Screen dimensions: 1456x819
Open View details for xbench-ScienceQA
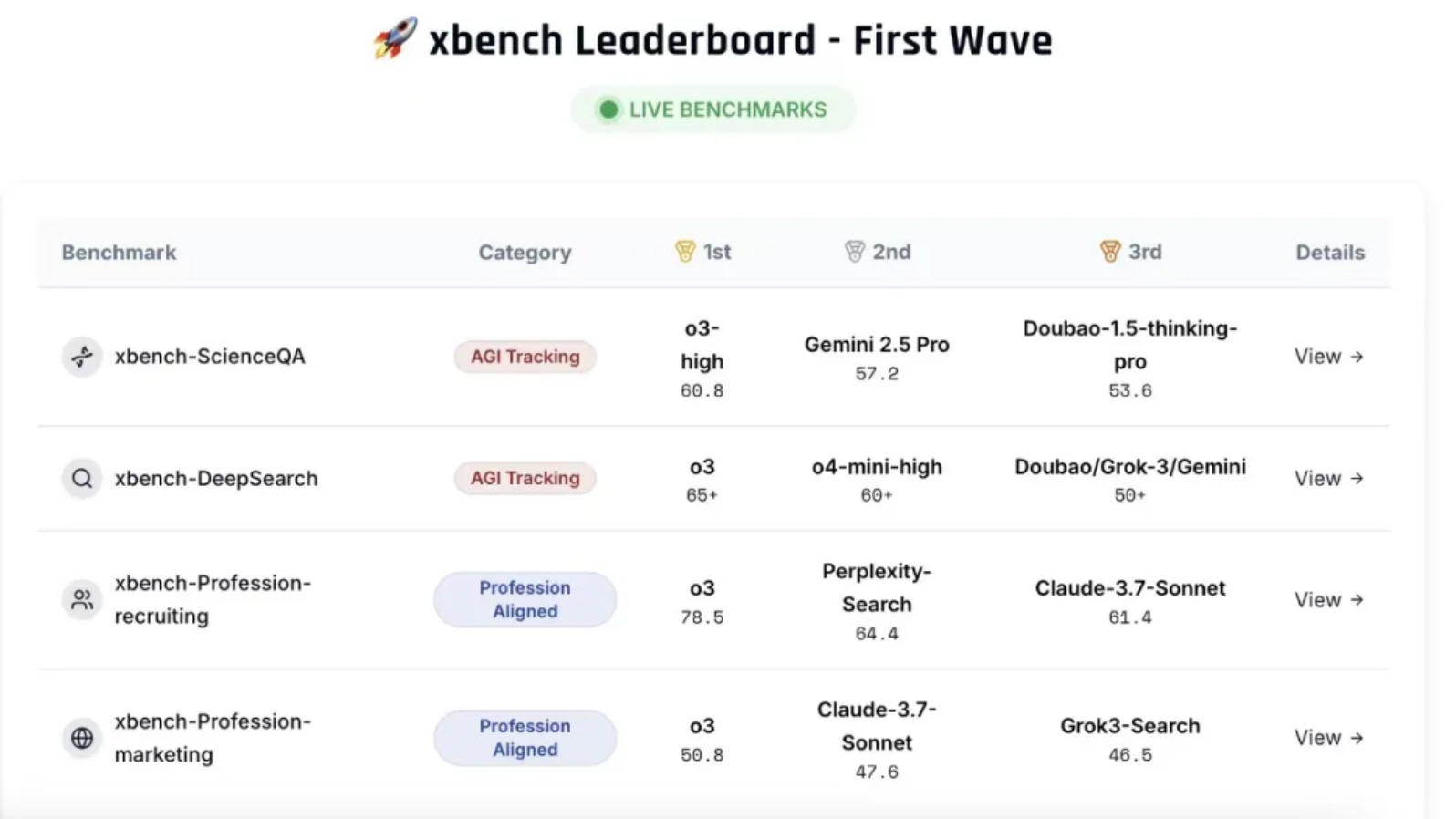point(1328,357)
